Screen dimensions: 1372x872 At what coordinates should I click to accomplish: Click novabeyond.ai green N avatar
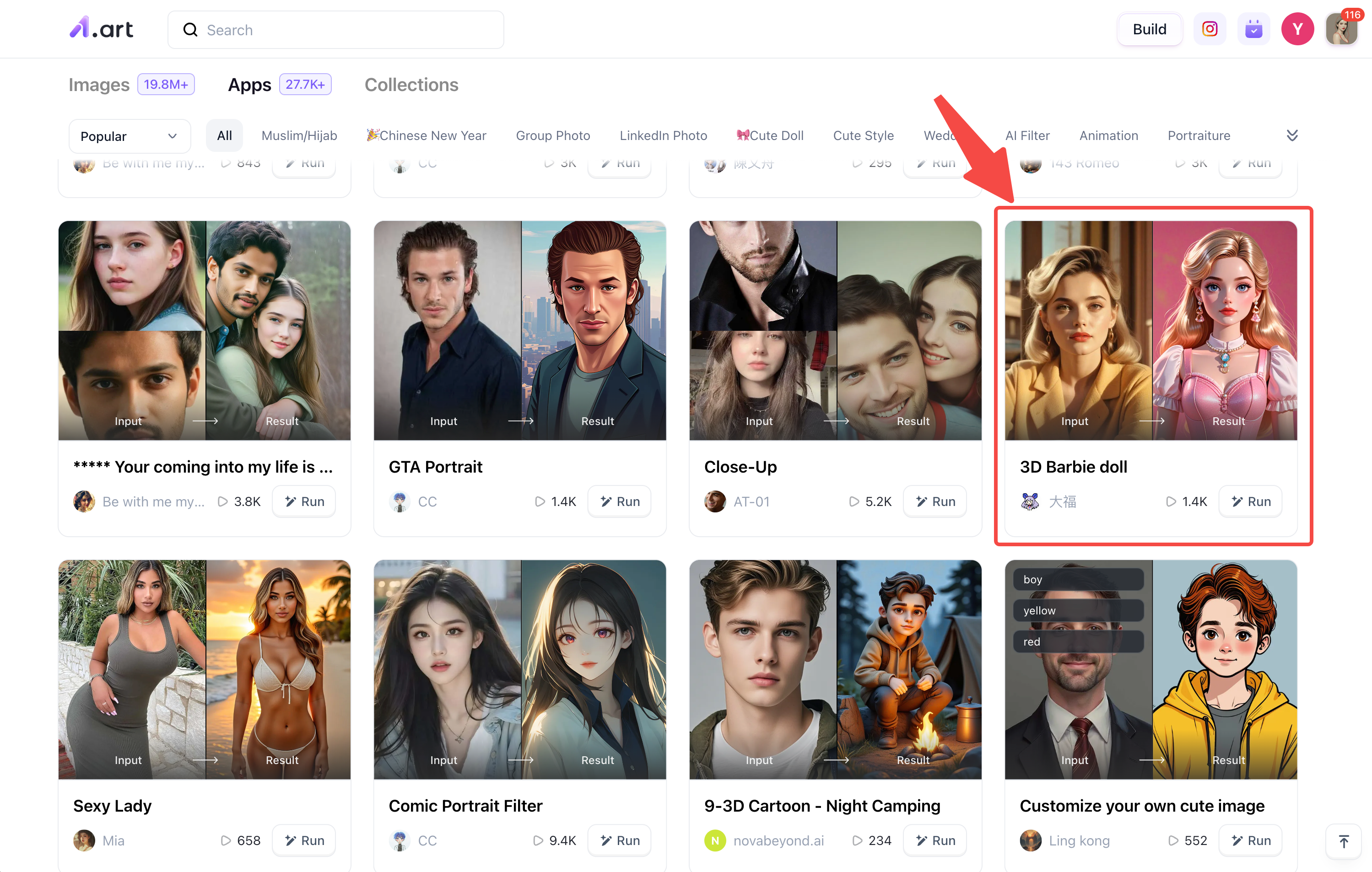click(714, 840)
